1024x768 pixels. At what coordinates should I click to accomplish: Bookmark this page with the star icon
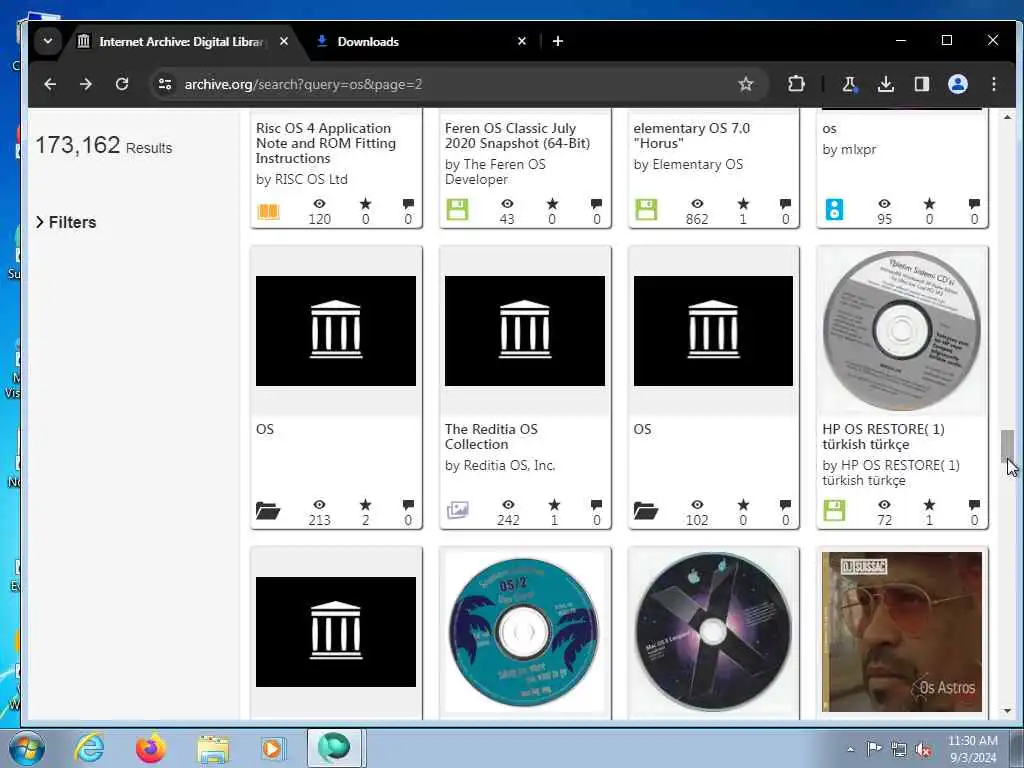pyautogui.click(x=745, y=84)
